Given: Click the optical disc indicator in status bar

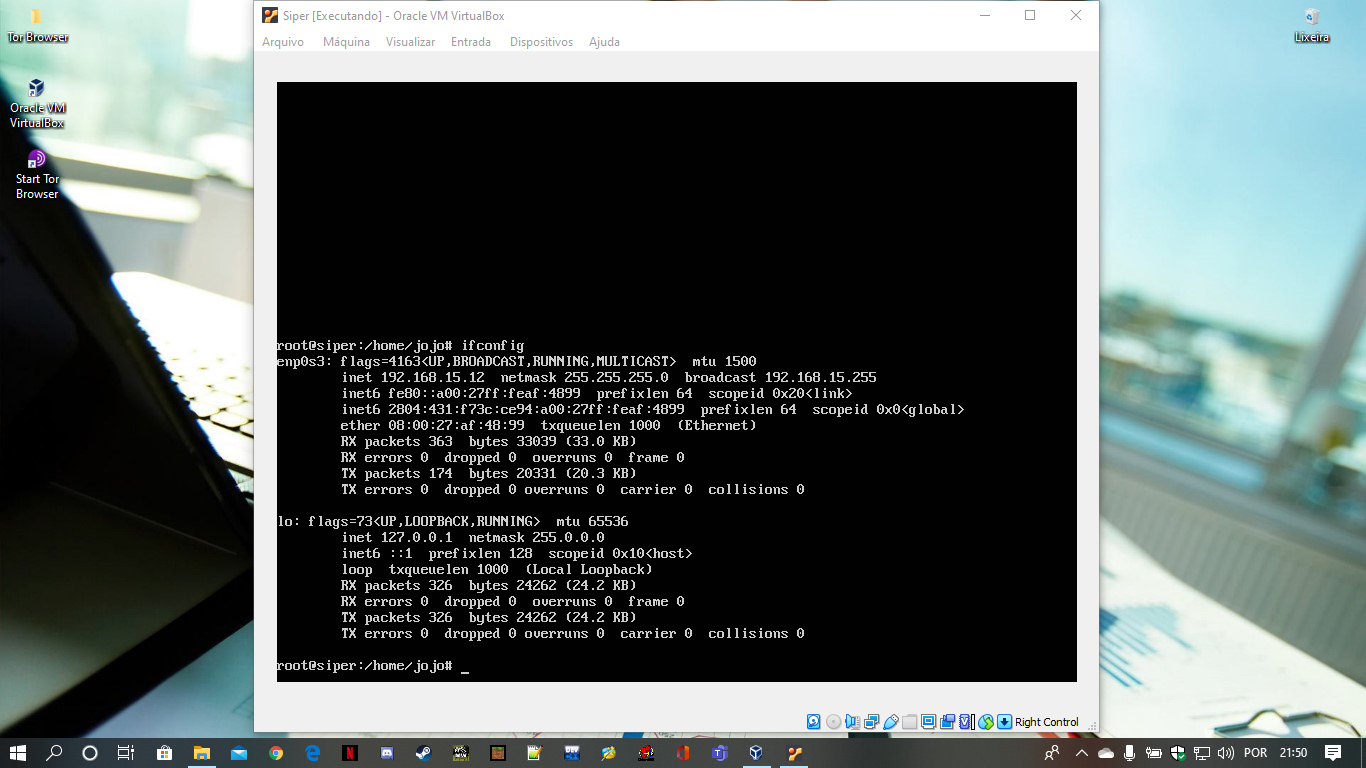Looking at the screenshot, I should point(833,722).
